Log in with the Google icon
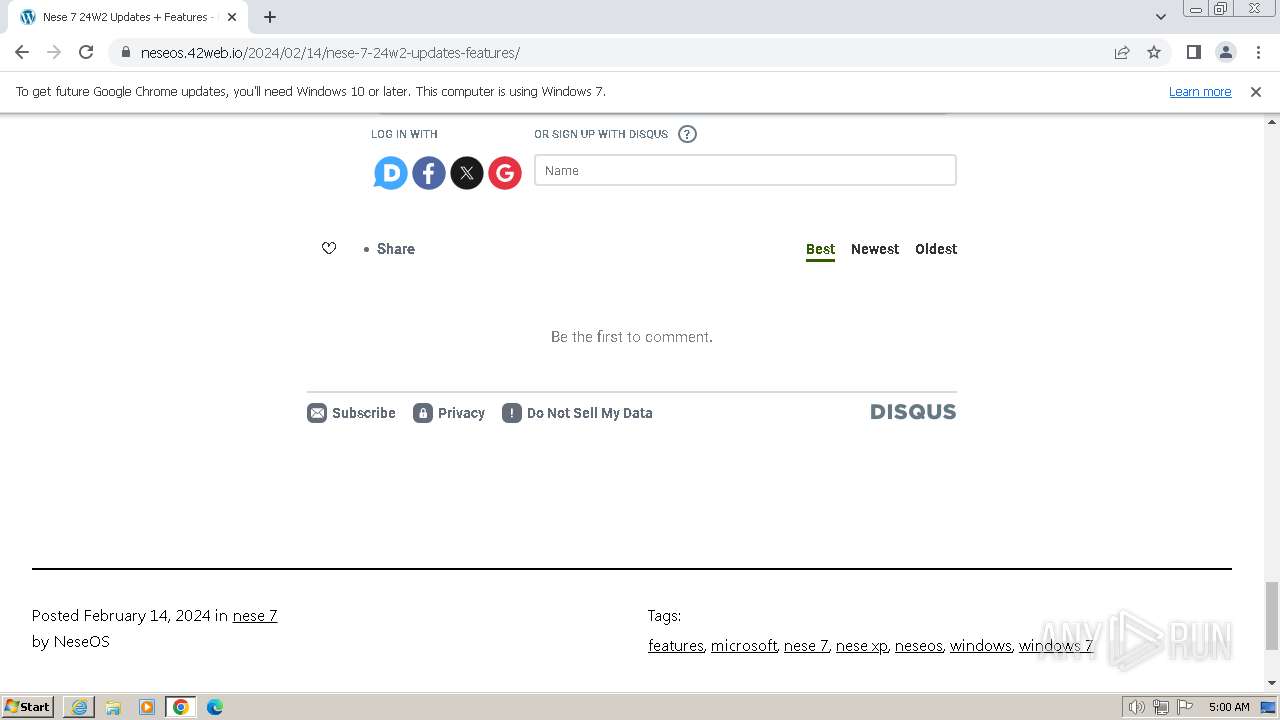Image resolution: width=1280 pixels, height=720 pixels. [x=505, y=173]
